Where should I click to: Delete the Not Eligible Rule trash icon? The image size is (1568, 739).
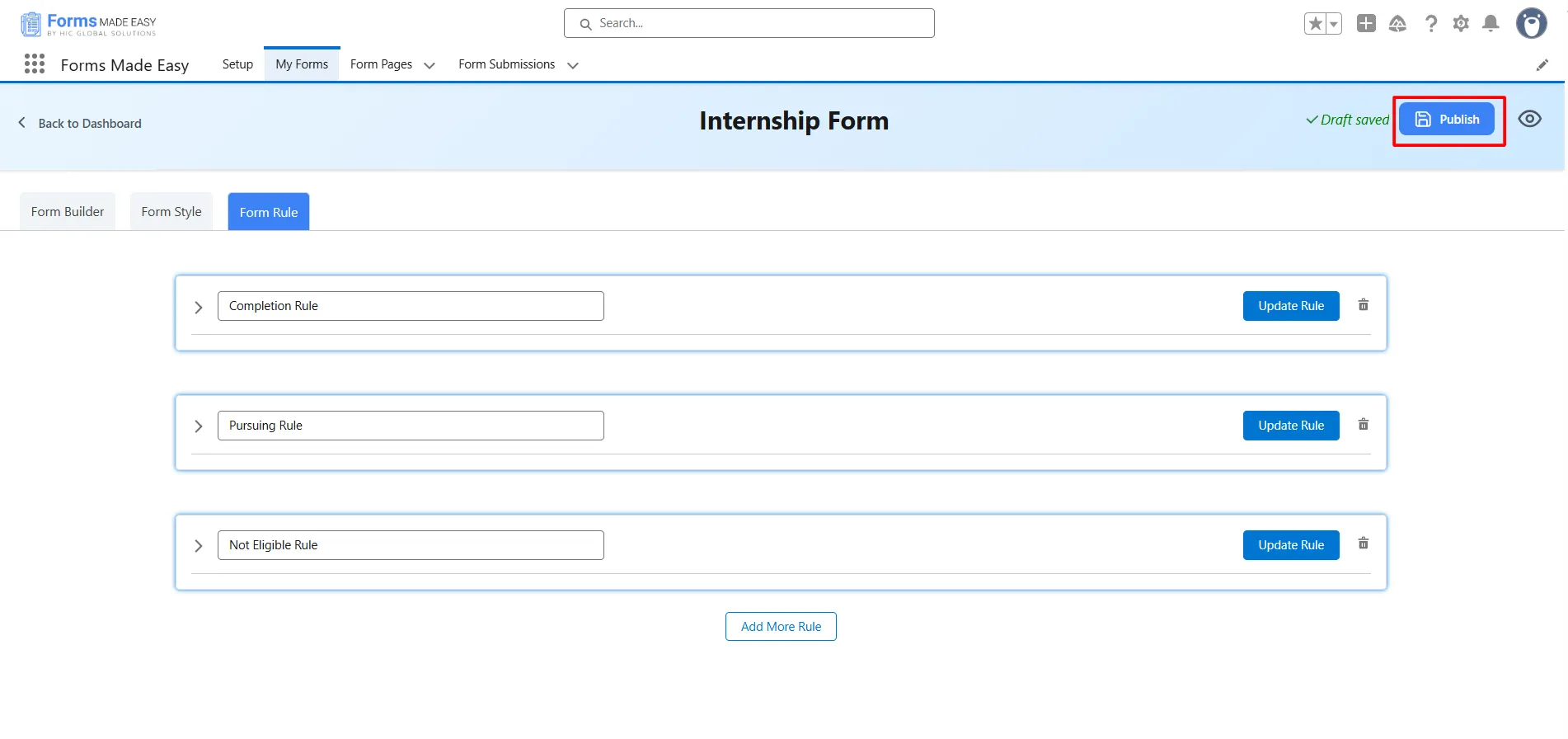click(x=1364, y=544)
